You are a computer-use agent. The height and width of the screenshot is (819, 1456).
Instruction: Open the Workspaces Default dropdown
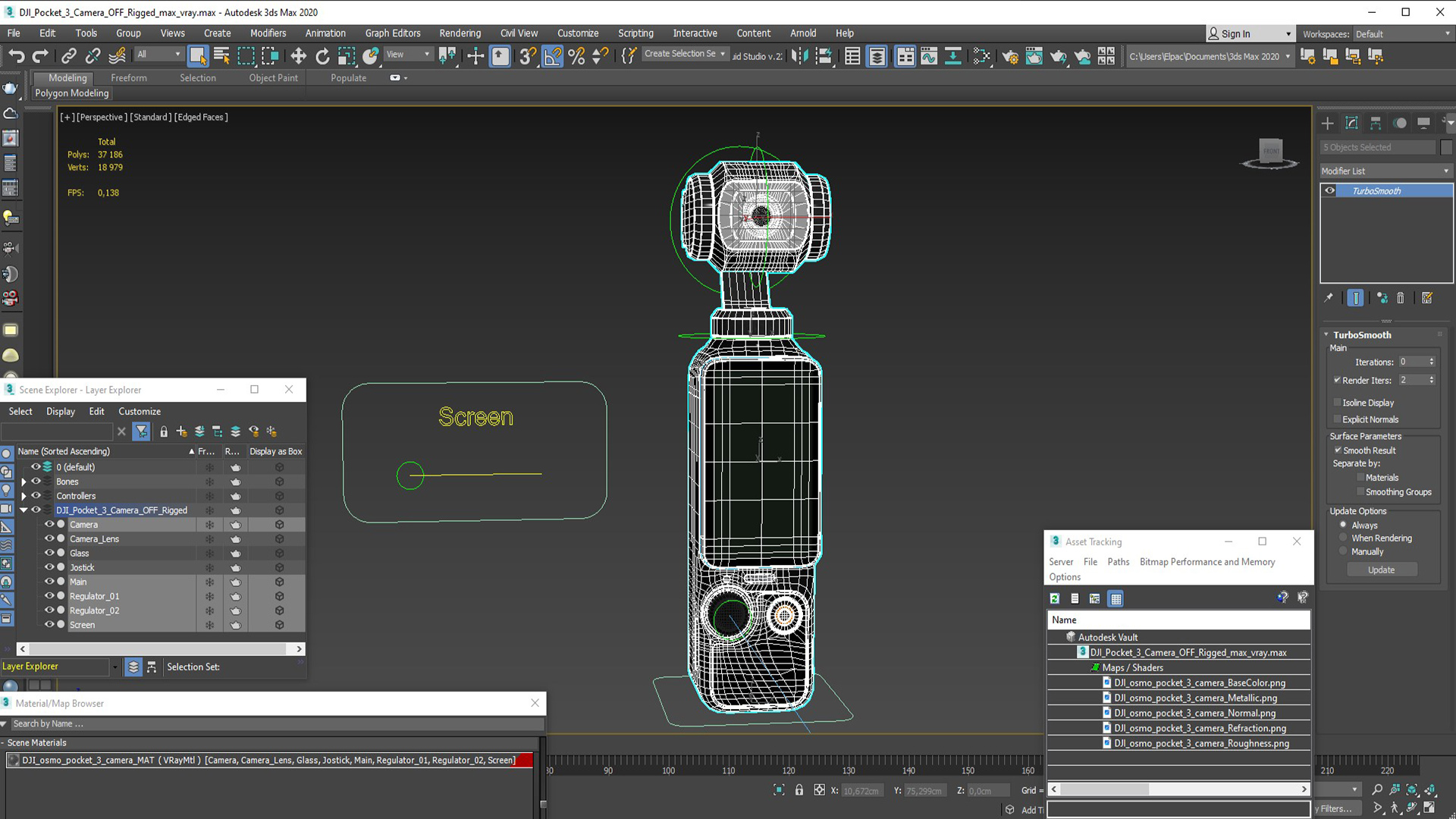coord(1403,34)
